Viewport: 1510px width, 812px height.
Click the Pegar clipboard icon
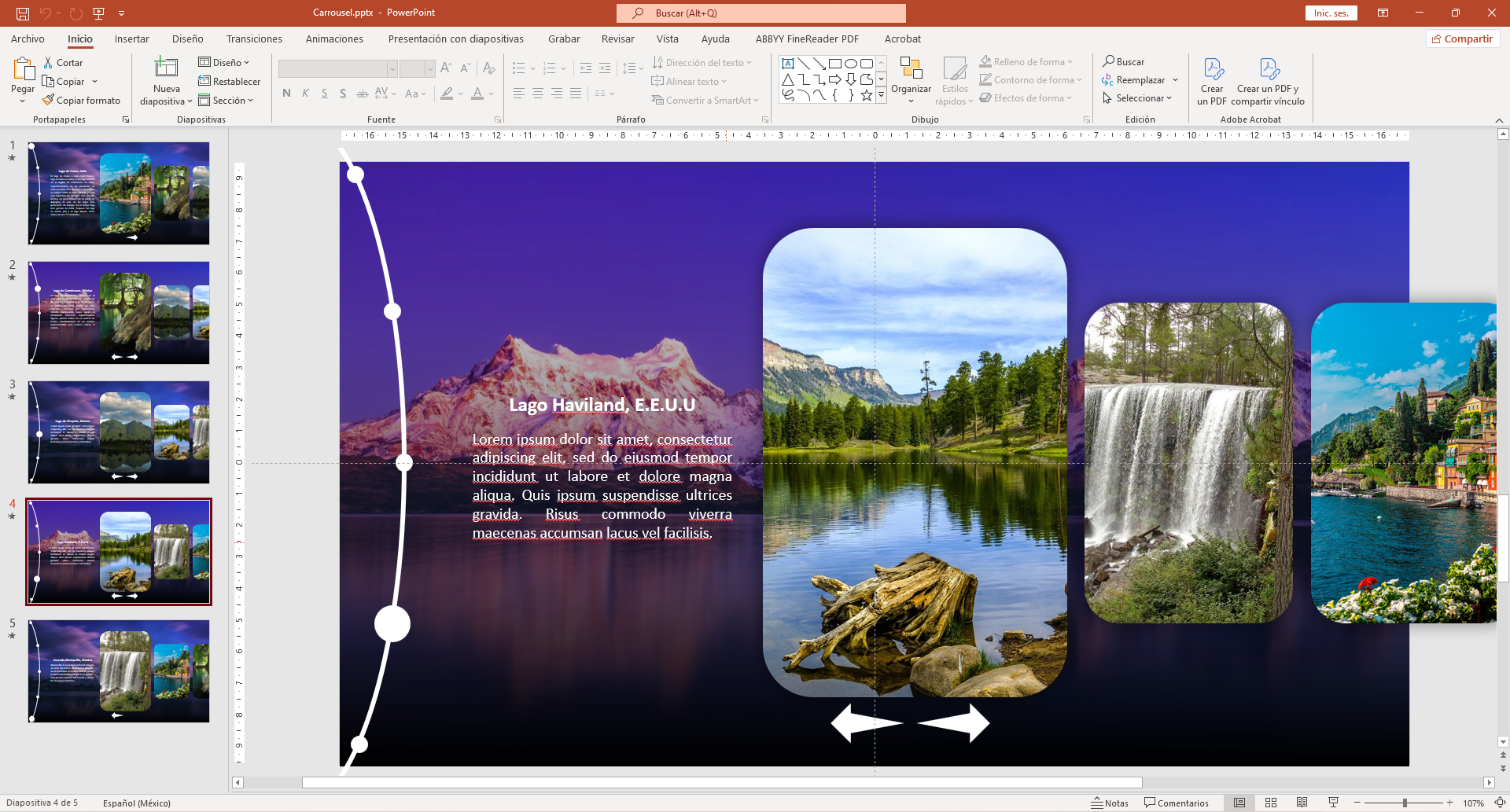tap(23, 70)
